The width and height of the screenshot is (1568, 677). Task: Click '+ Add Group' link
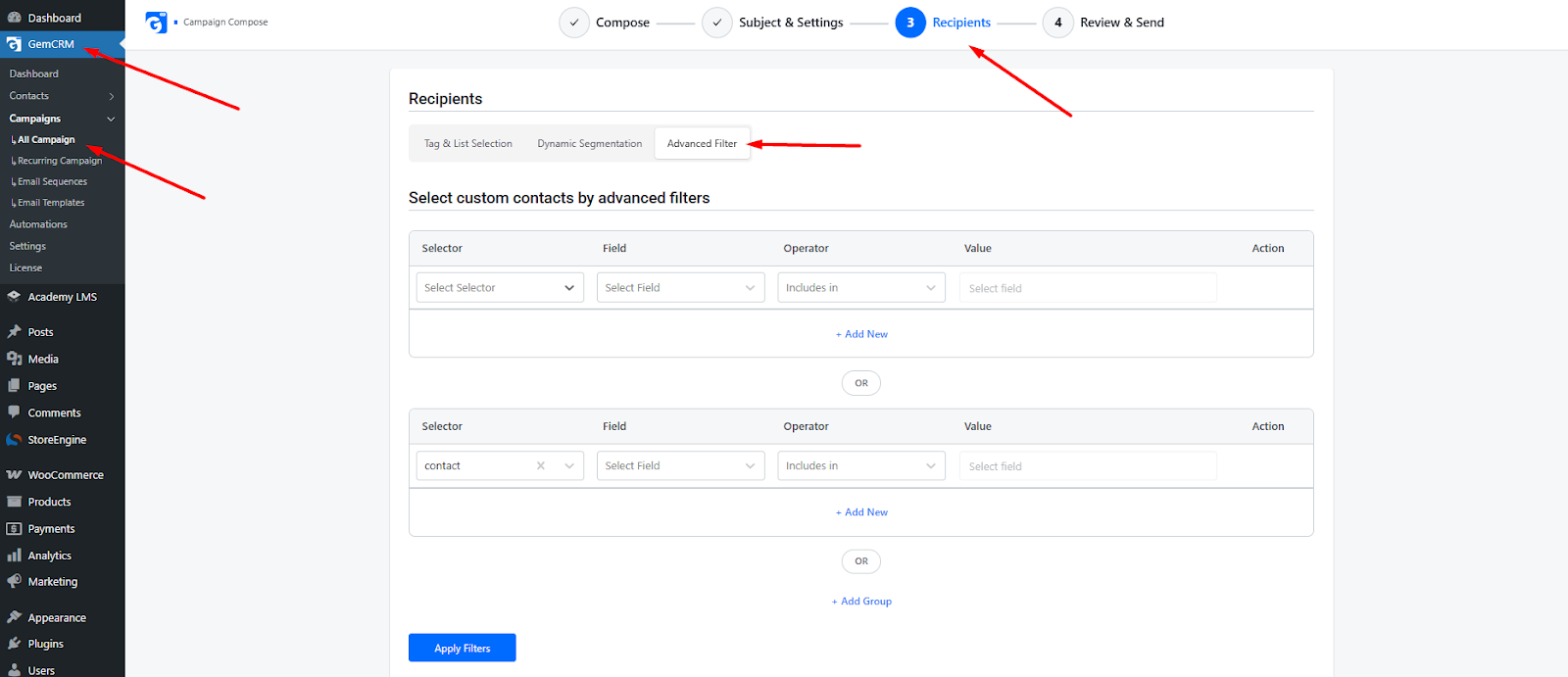click(861, 602)
